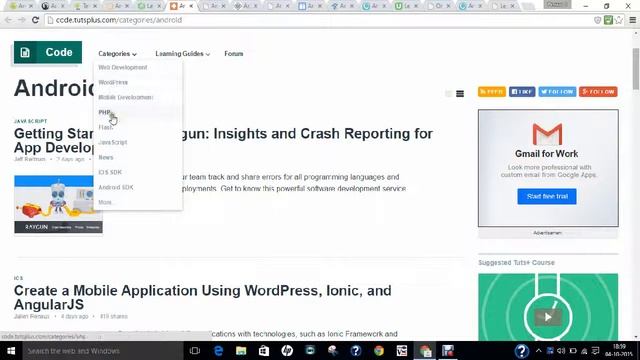Open the Windows Start button
The height and width of the screenshot is (360, 640).
(11, 351)
